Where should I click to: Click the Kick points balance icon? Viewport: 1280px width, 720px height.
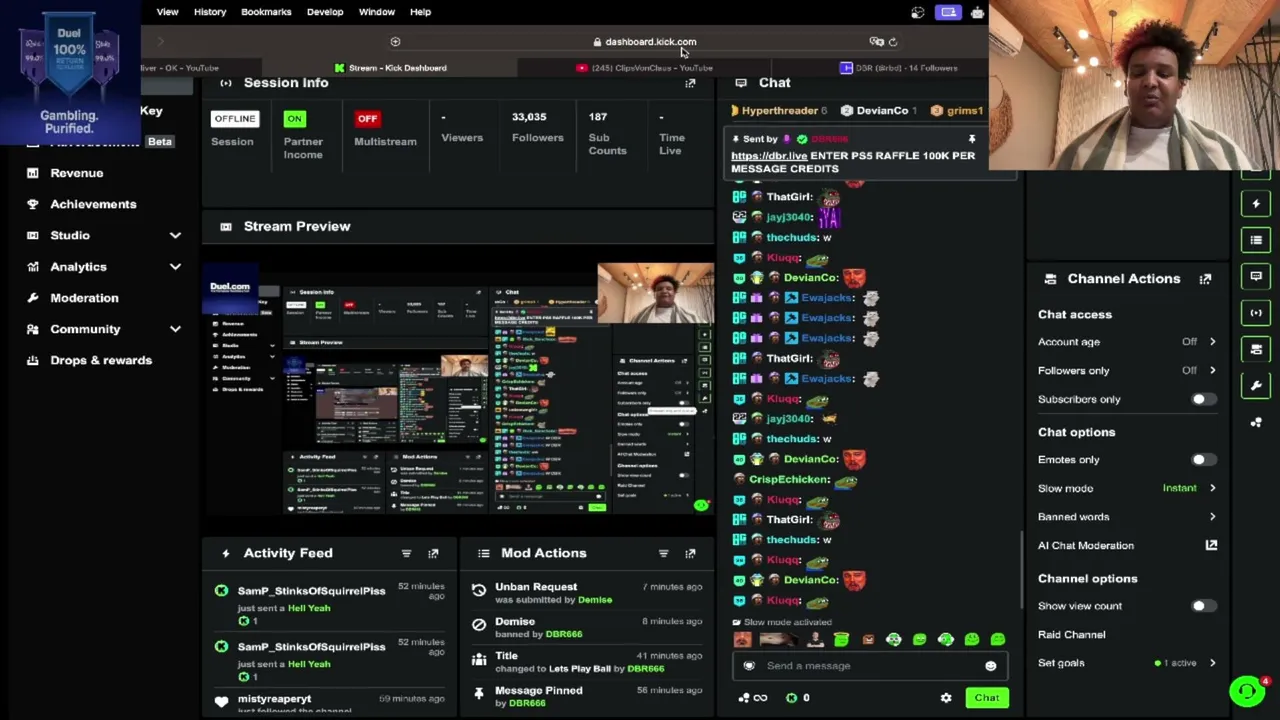[x=792, y=698]
